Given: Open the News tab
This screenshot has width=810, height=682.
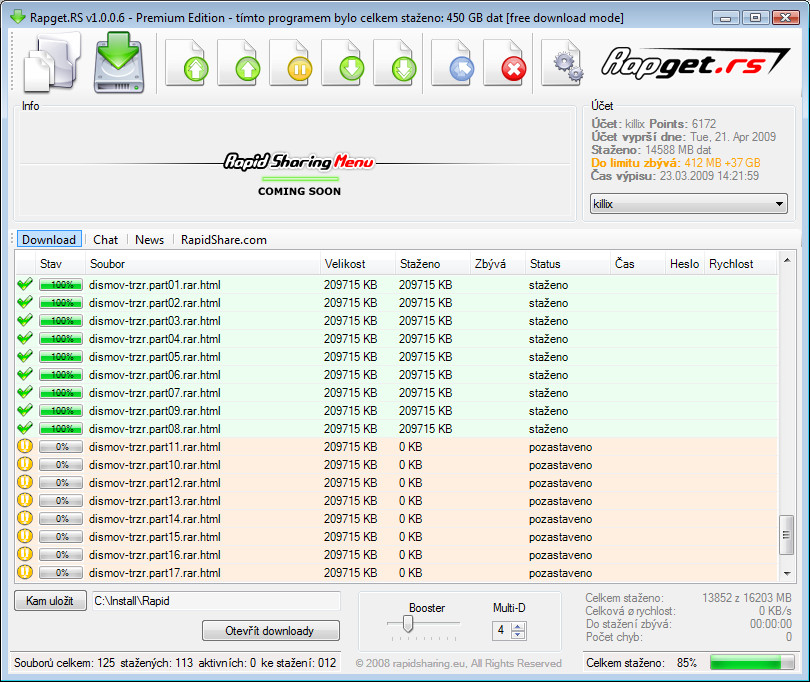Looking at the screenshot, I should 149,240.
